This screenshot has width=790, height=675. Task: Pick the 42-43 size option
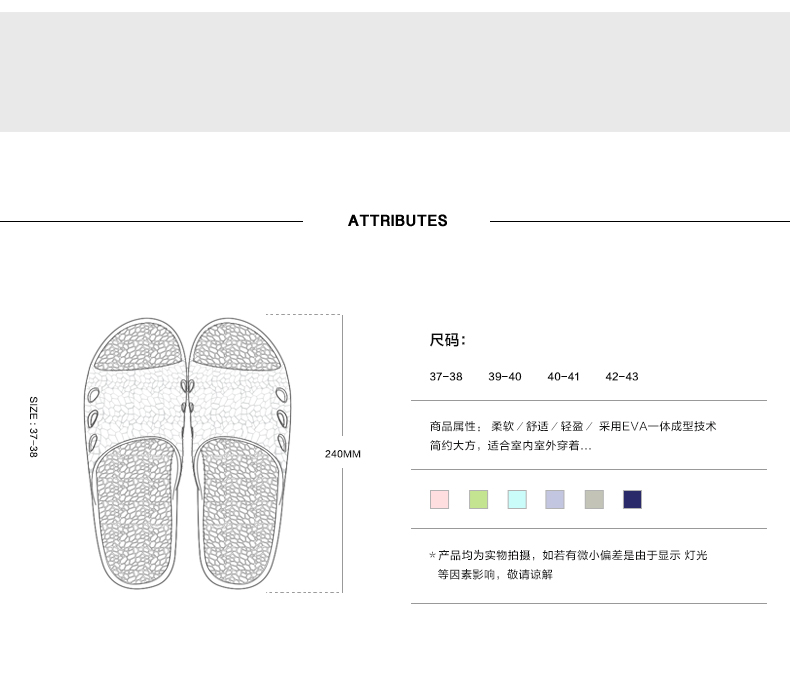pos(621,377)
